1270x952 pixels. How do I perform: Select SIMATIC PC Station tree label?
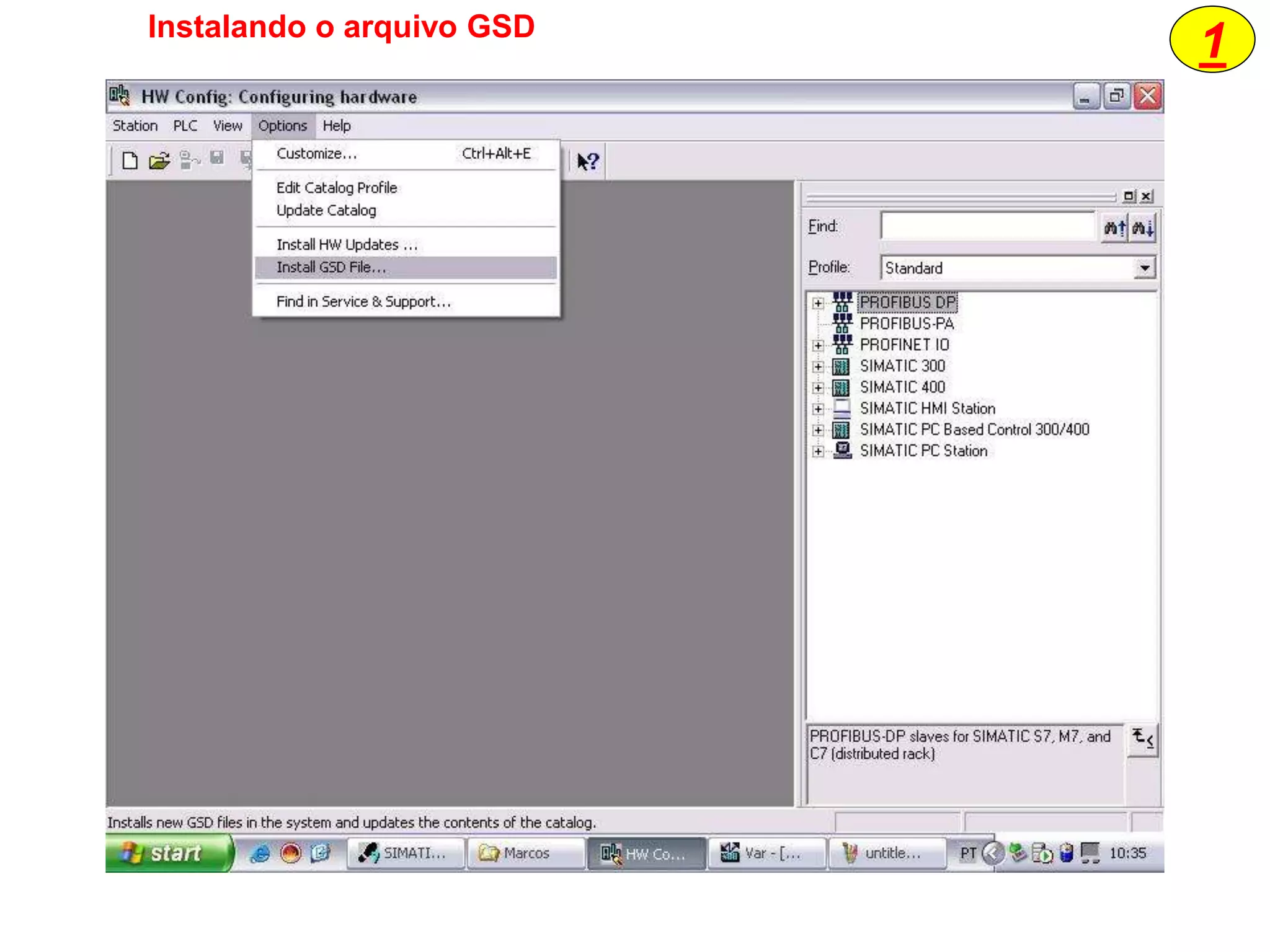[923, 451]
